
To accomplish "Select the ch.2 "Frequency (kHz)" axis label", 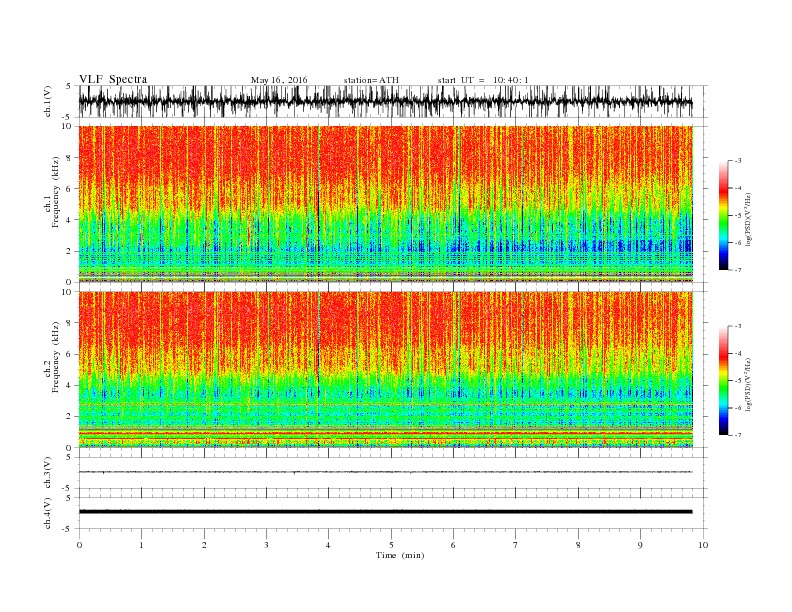I will (55, 358).
